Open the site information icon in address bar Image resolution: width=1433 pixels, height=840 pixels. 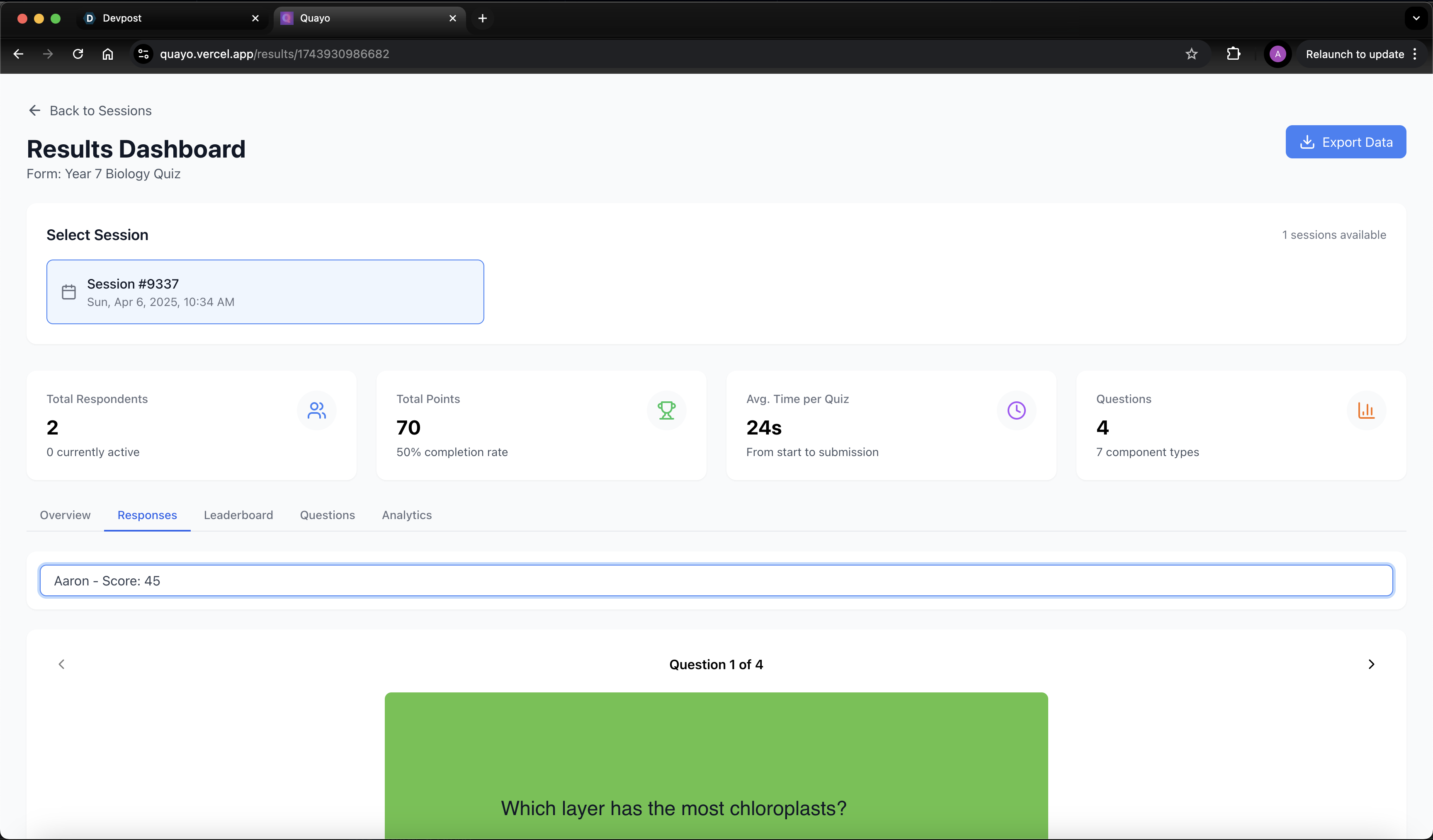143,54
